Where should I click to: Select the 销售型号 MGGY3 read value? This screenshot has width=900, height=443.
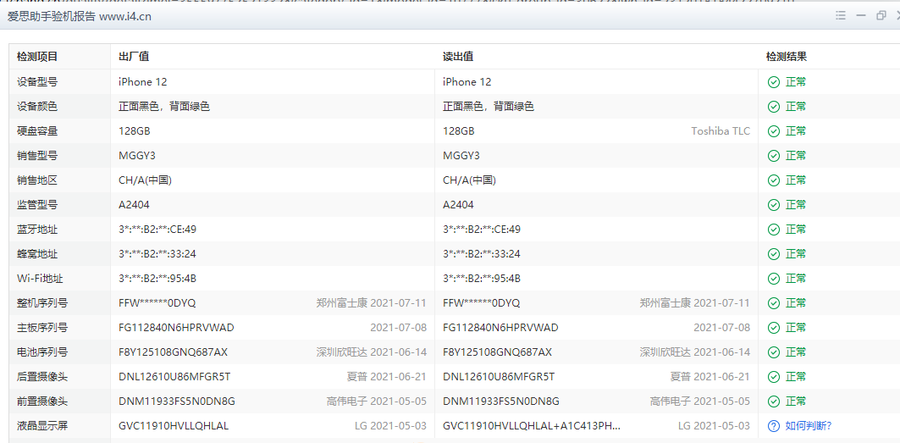click(x=461, y=156)
